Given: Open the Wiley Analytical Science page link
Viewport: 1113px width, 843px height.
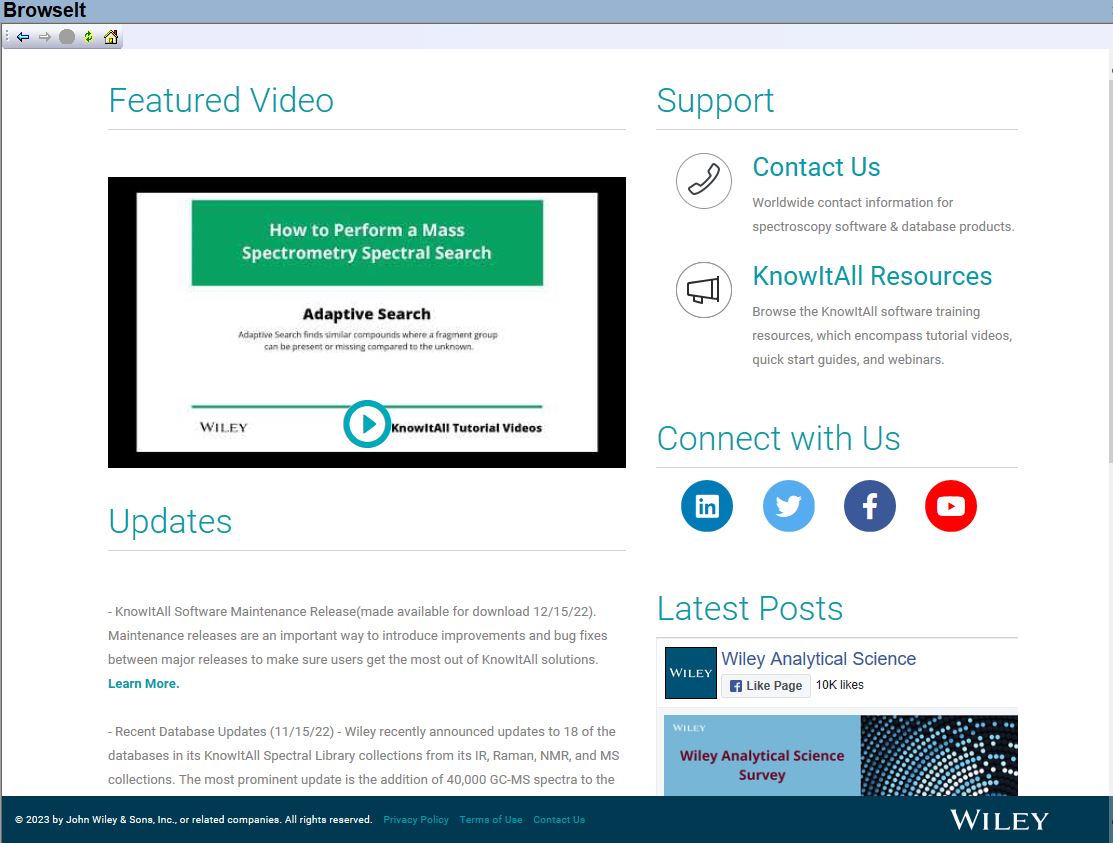Looking at the screenshot, I should [x=818, y=659].
